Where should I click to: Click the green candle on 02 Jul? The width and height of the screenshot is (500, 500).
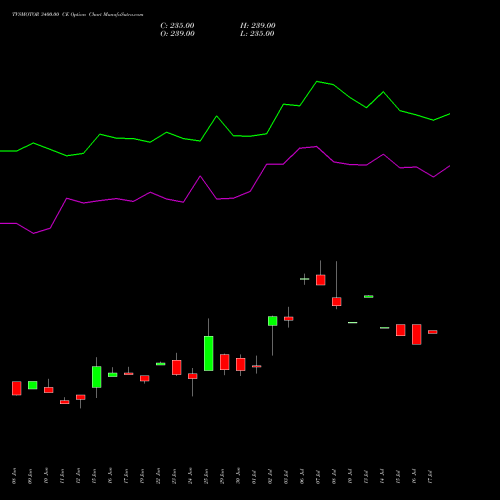[x=273, y=321]
